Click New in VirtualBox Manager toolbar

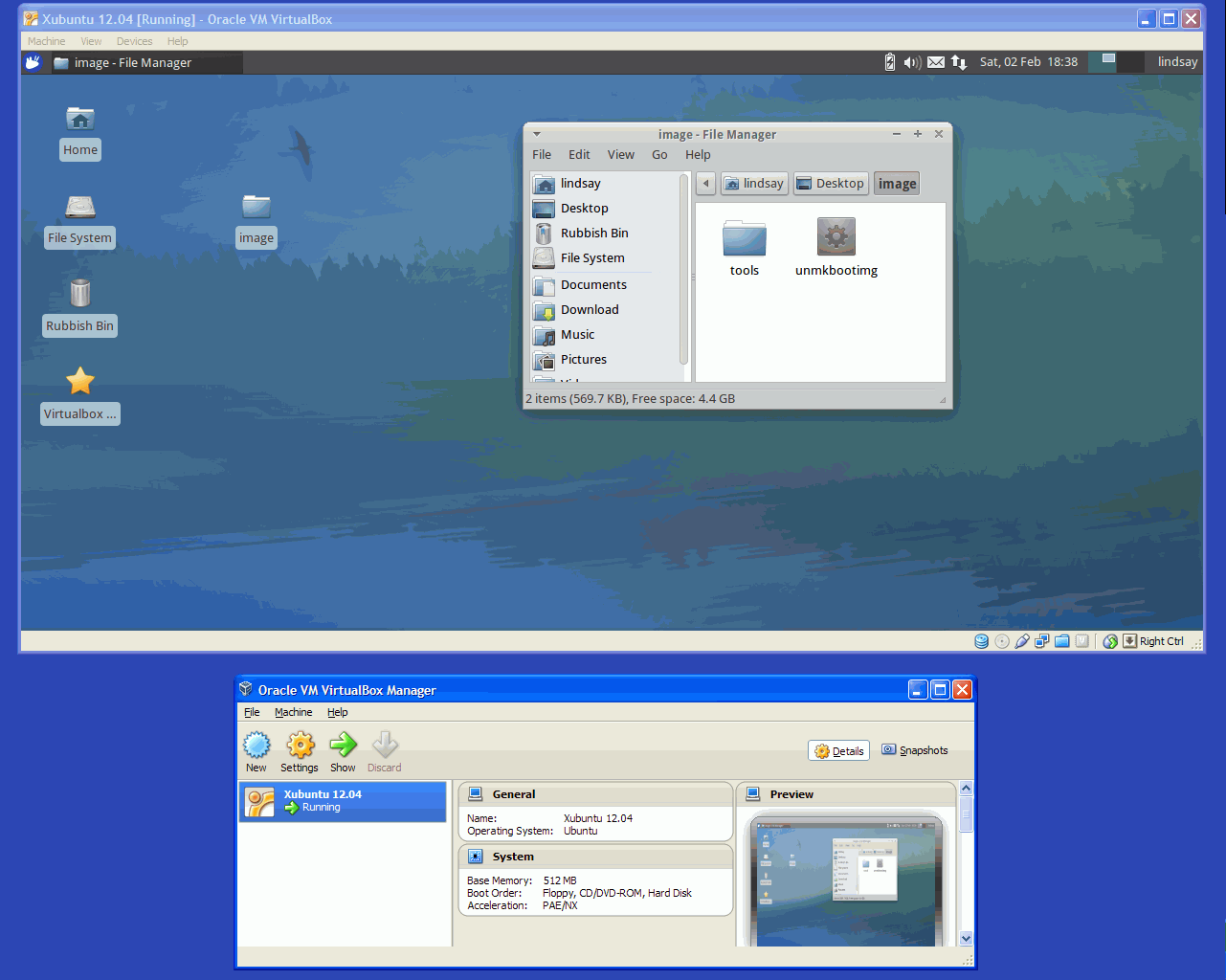pyautogui.click(x=256, y=752)
